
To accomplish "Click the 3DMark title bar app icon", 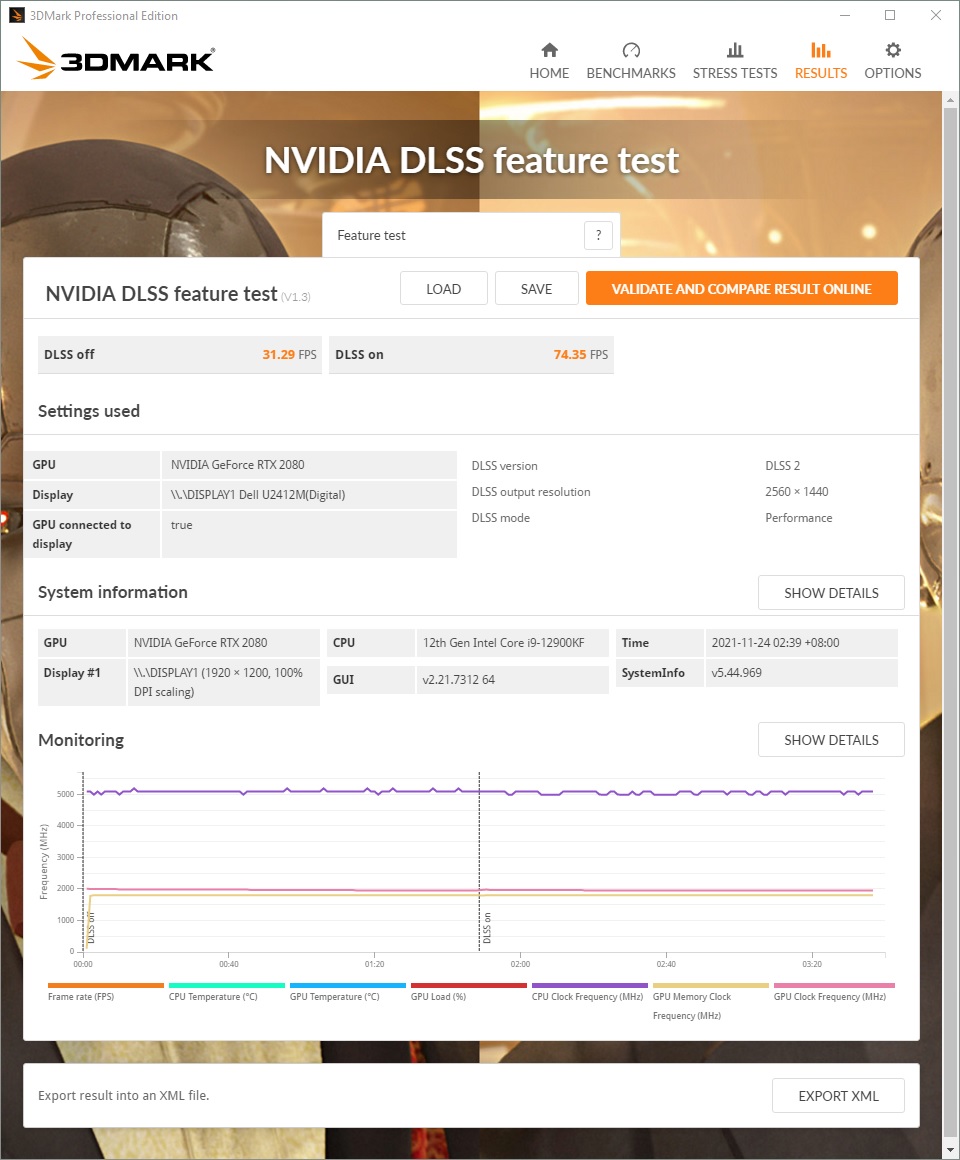I will click(16, 15).
